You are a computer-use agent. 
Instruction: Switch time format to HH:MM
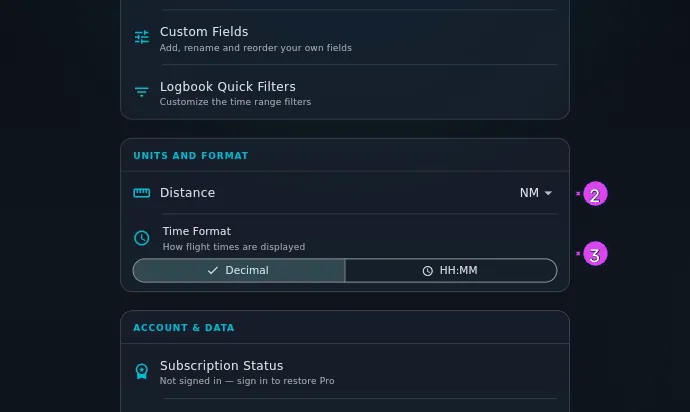click(x=451, y=270)
